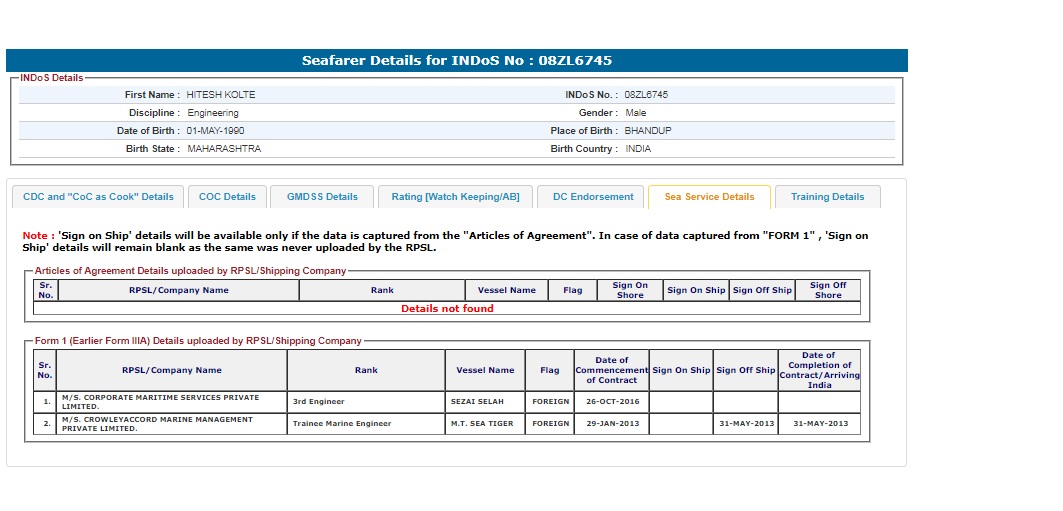Open Rating [Watch Keeping/AB] tab
This screenshot has width=1063, height=511.
pyautogui.click(x=455, y=197)
